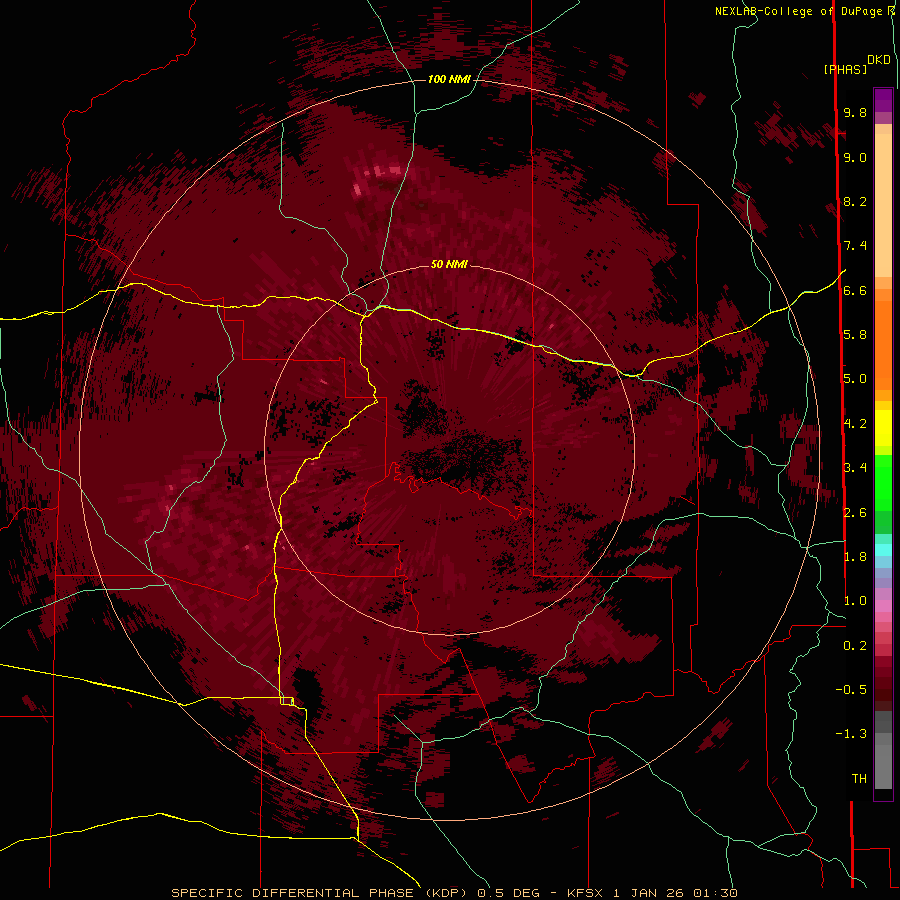Click the cyan band of the color scale
This screenshot has height=900, width=900.
[x=883, y=550]
